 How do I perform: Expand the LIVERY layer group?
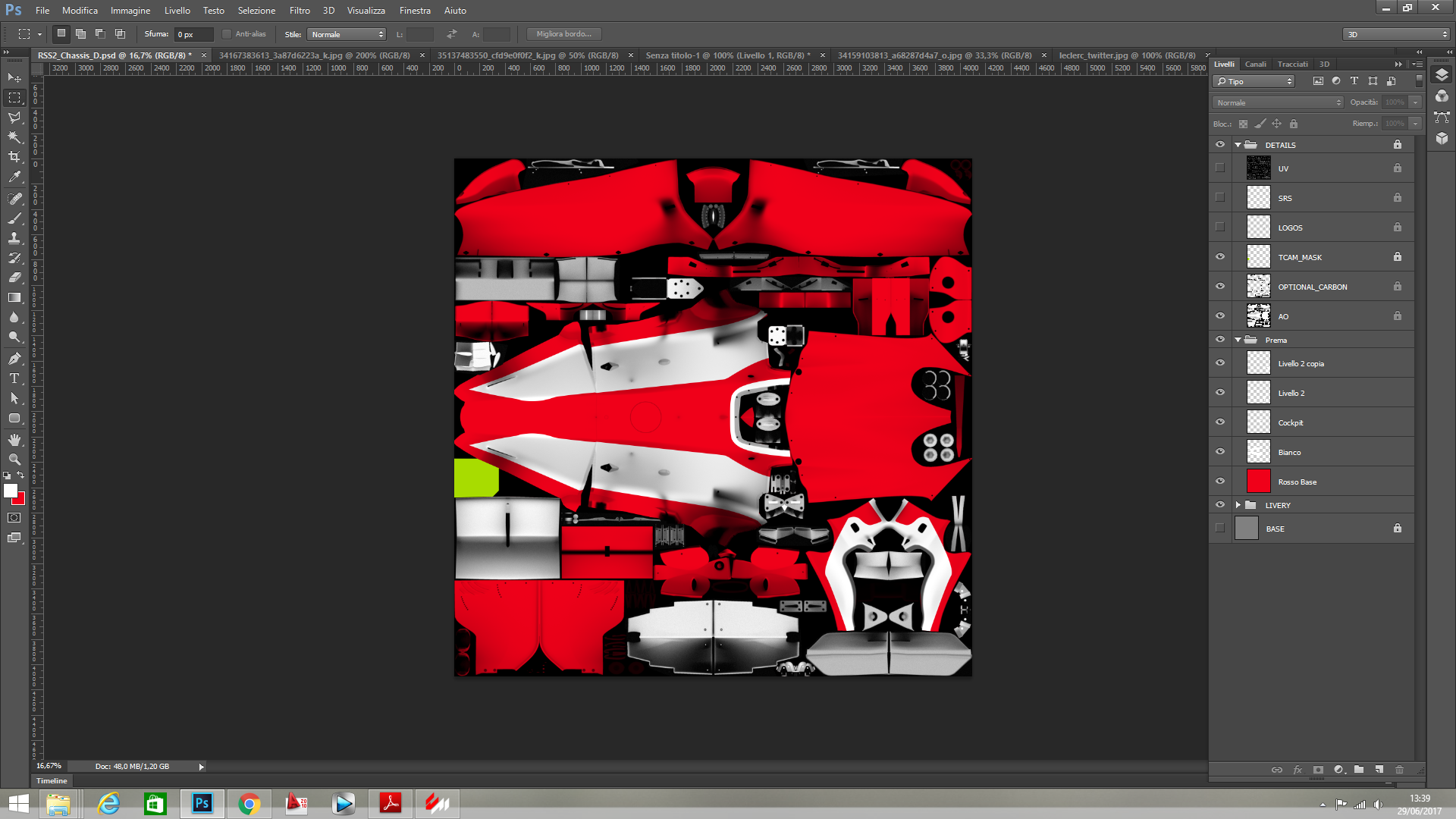[1238, 505]
